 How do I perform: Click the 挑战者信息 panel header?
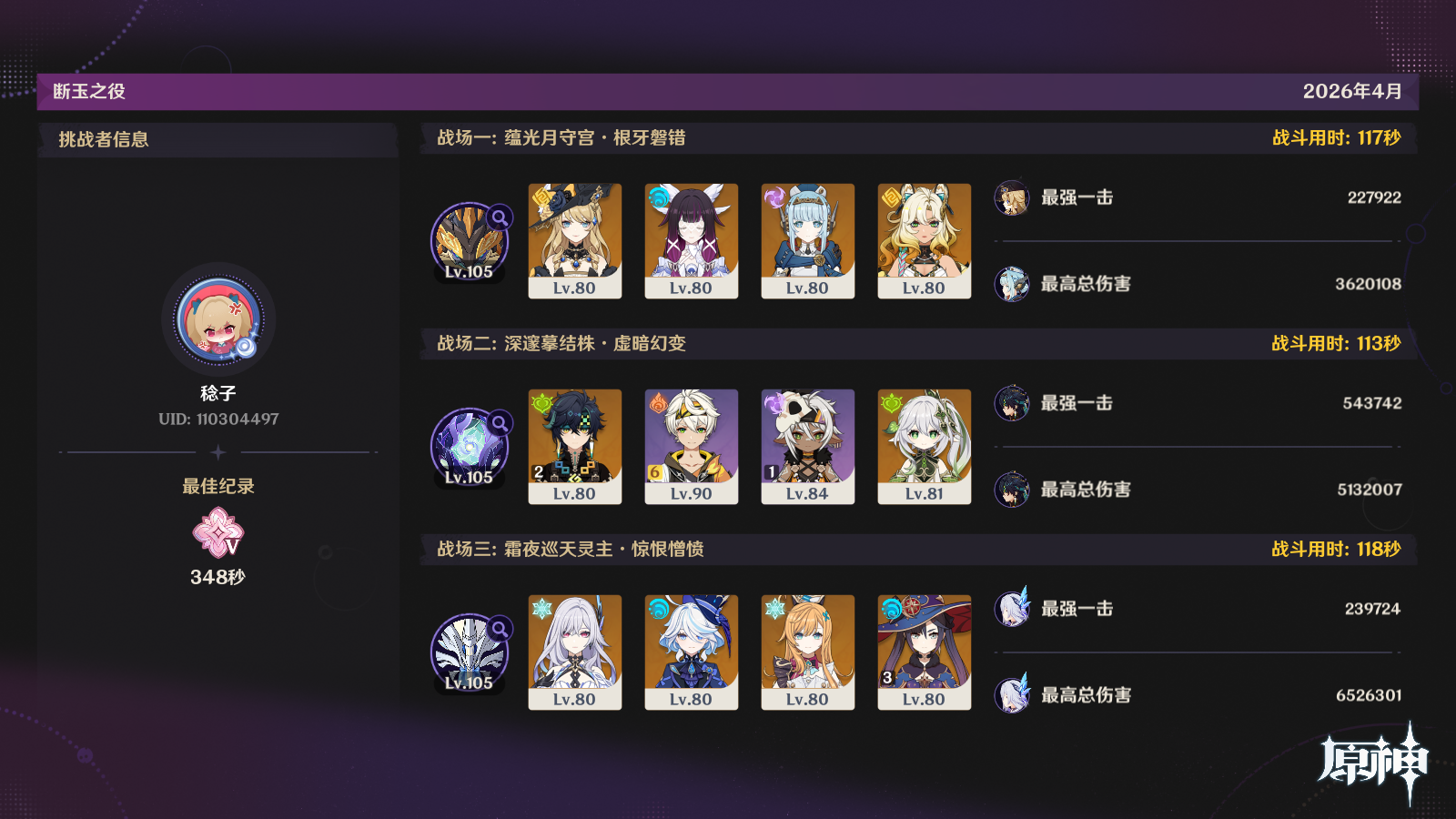click(104, 139)
